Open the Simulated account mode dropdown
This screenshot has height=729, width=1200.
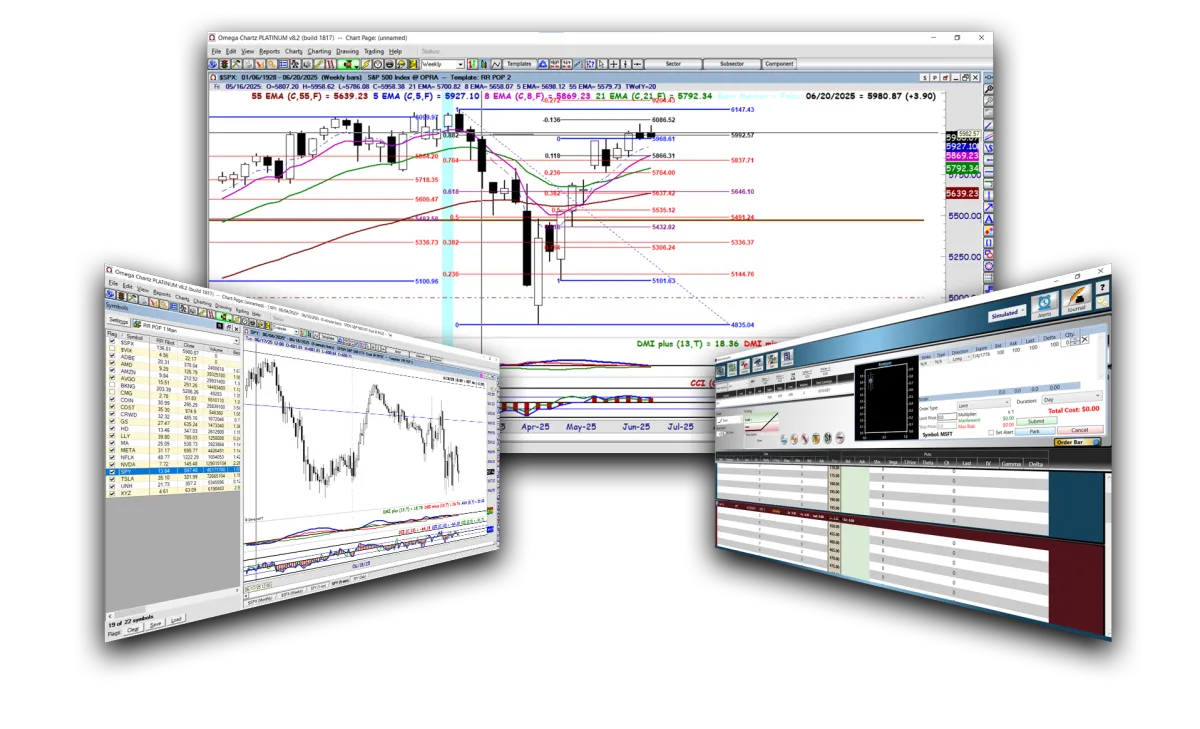pyautogui.click(x=1007, y=313)
